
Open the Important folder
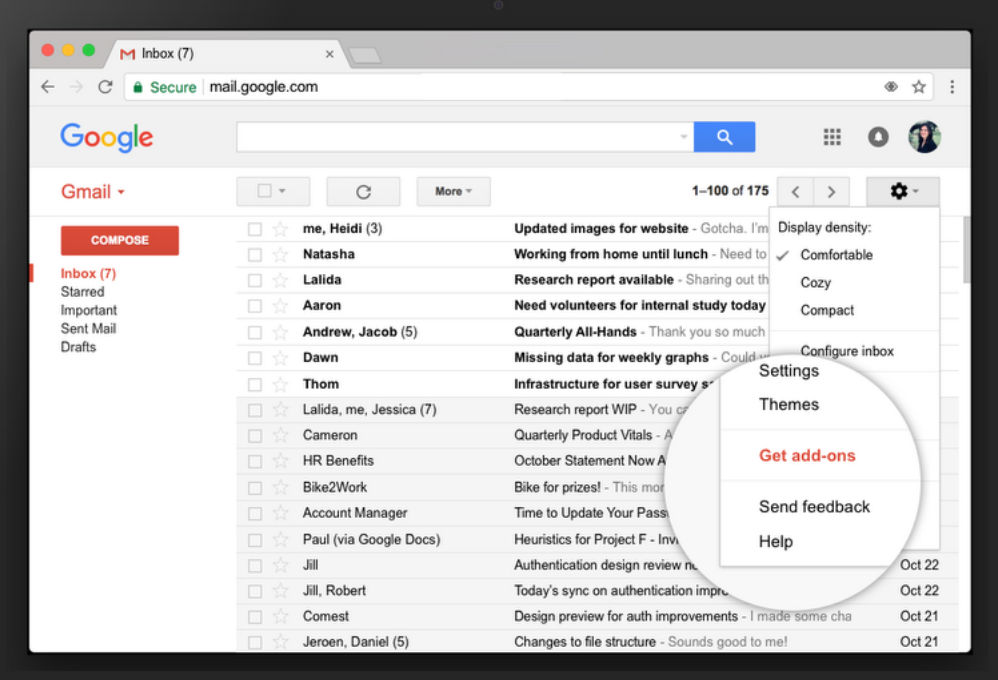pos(88,311)
